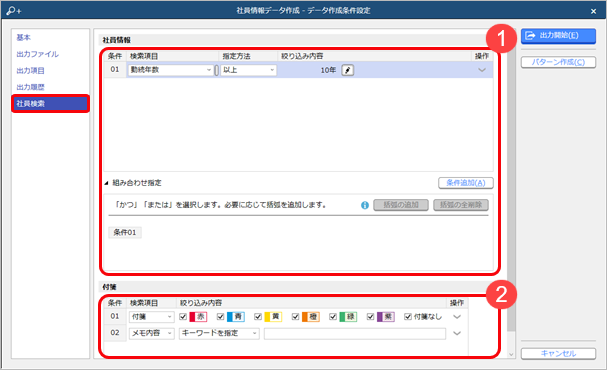
Task: Expand the operation chevron in the 付箋 row
Action: click(457, 317)
